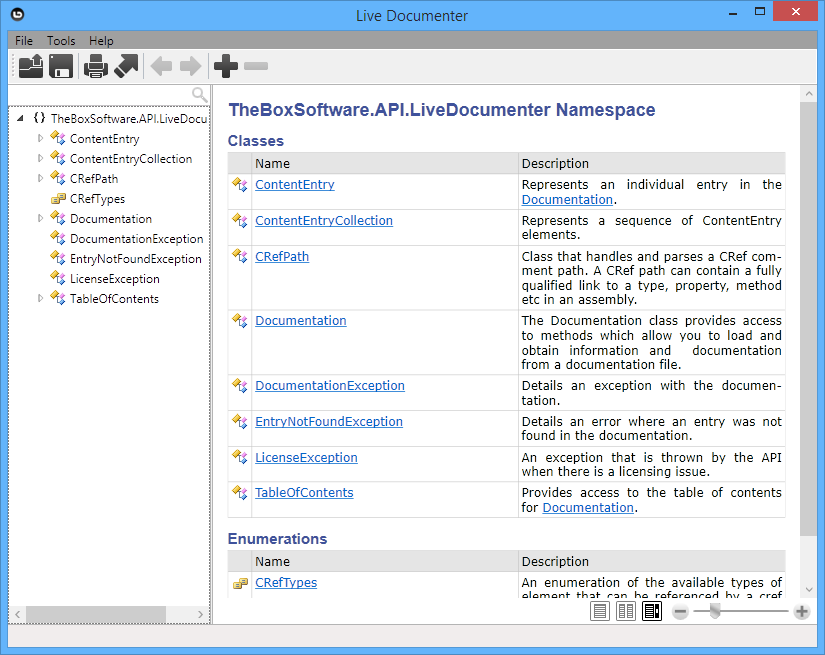The image size is (825, 655).
Task: Click the plus add-assembly toolbar icon
Action: click(226, 66)
